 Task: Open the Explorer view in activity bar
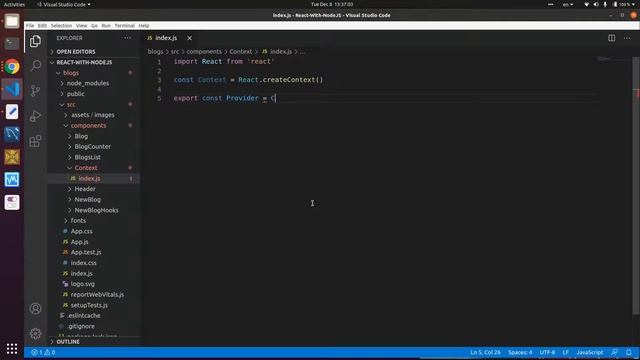pyautogui.click(x=36, y=41)
